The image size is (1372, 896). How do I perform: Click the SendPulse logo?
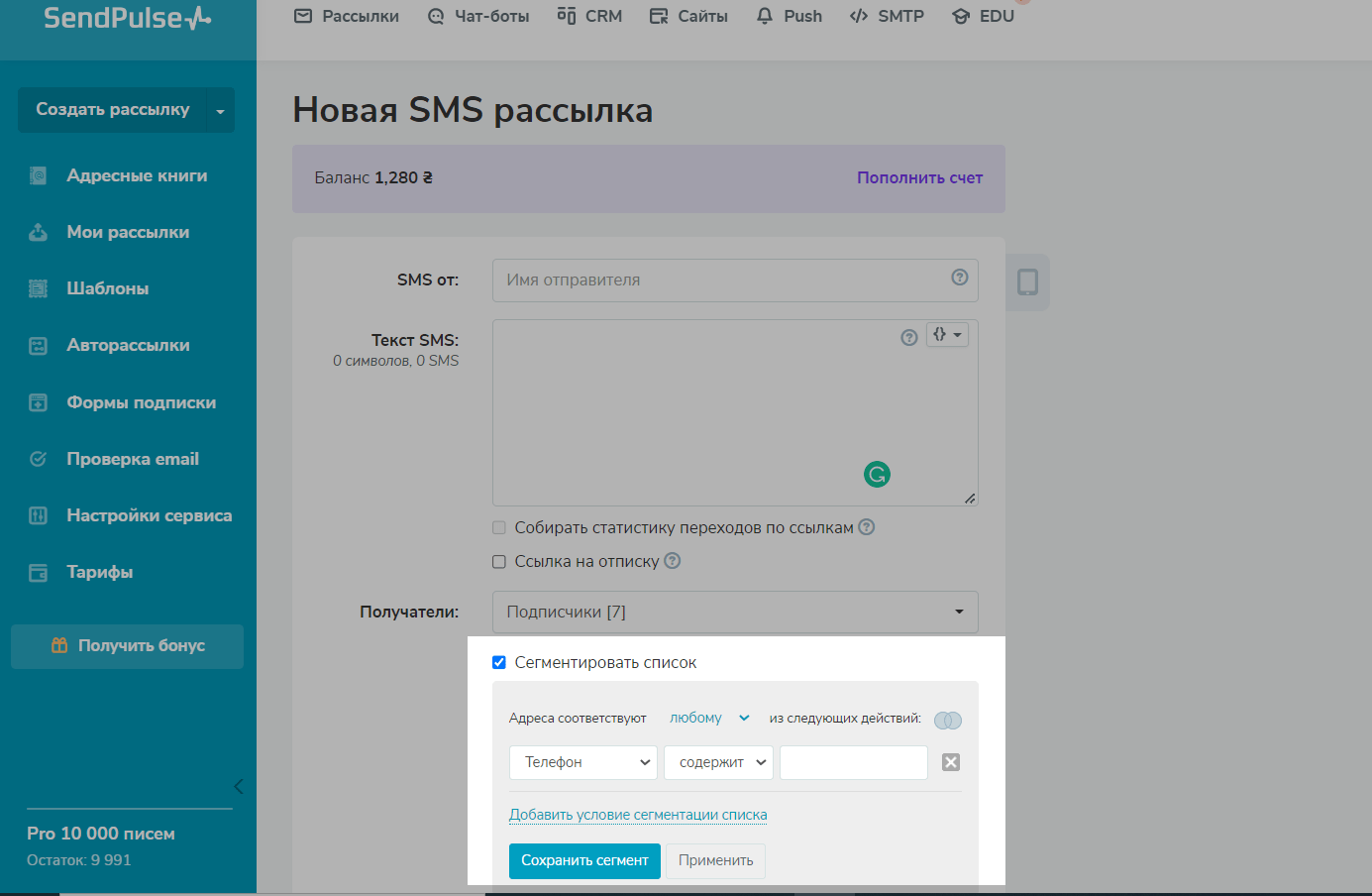[x=127, y=18]
